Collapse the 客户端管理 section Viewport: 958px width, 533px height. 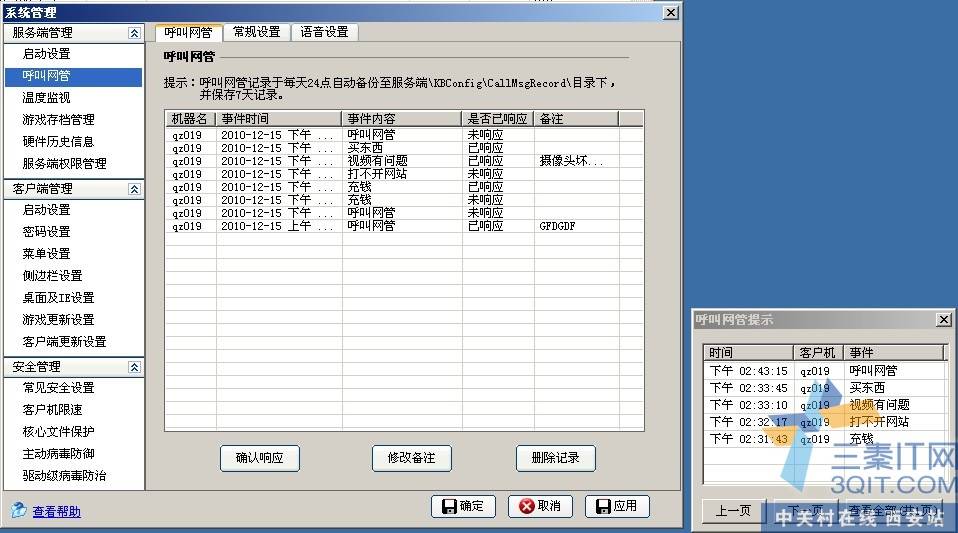(x=134, y=189)
